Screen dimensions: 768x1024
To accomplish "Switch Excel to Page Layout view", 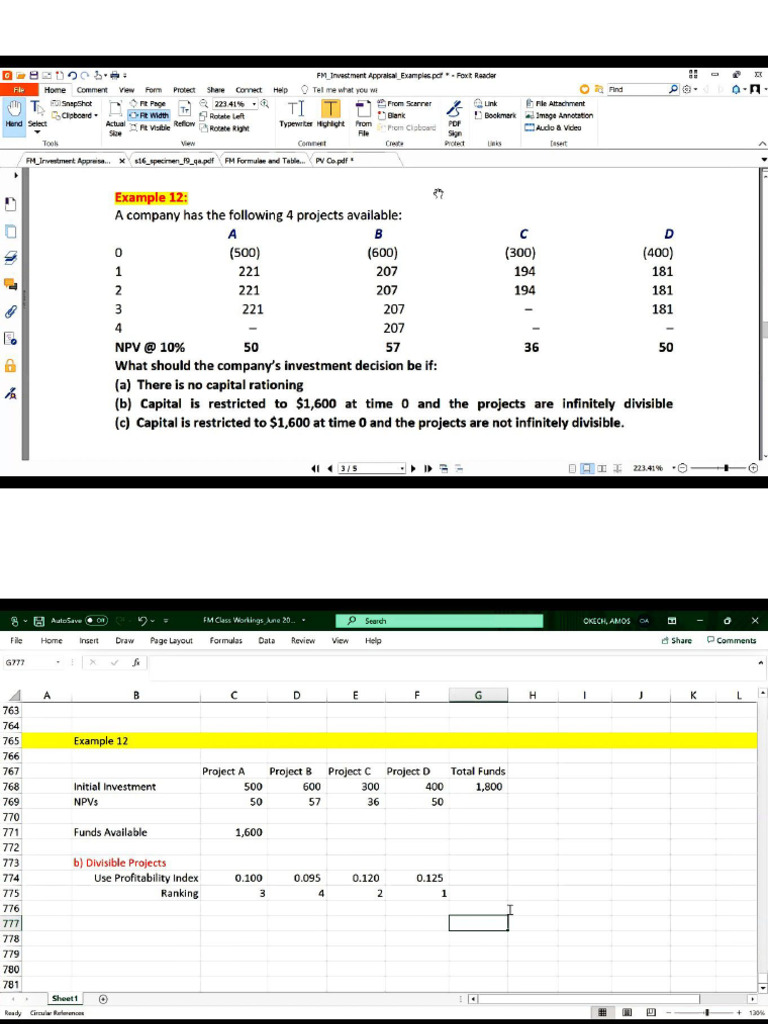I will (628, 1013).
